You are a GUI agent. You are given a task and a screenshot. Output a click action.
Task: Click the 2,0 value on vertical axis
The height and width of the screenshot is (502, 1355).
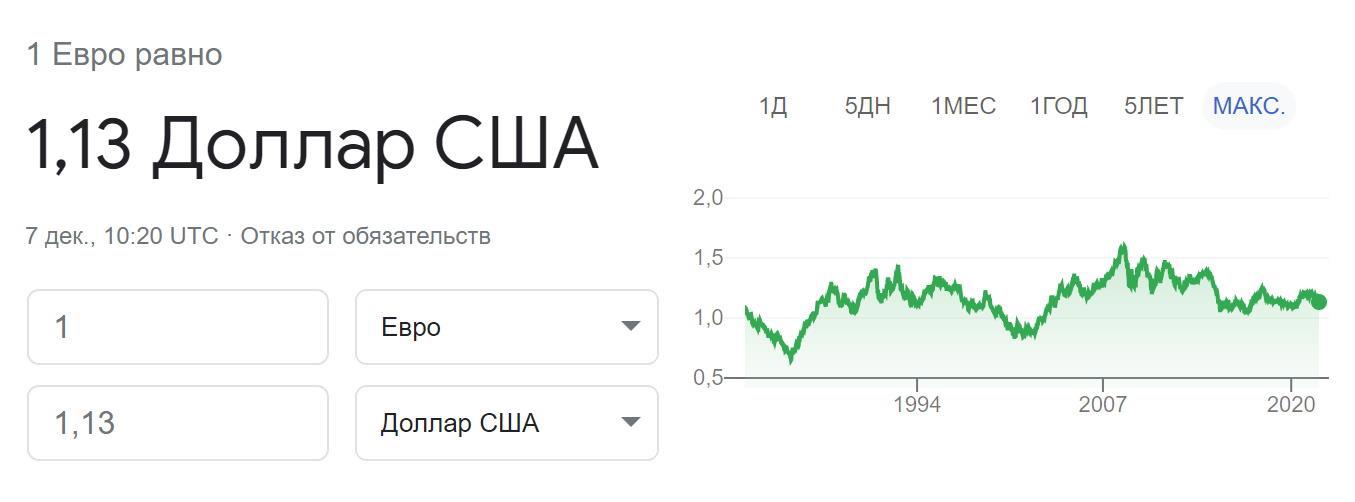707,198
